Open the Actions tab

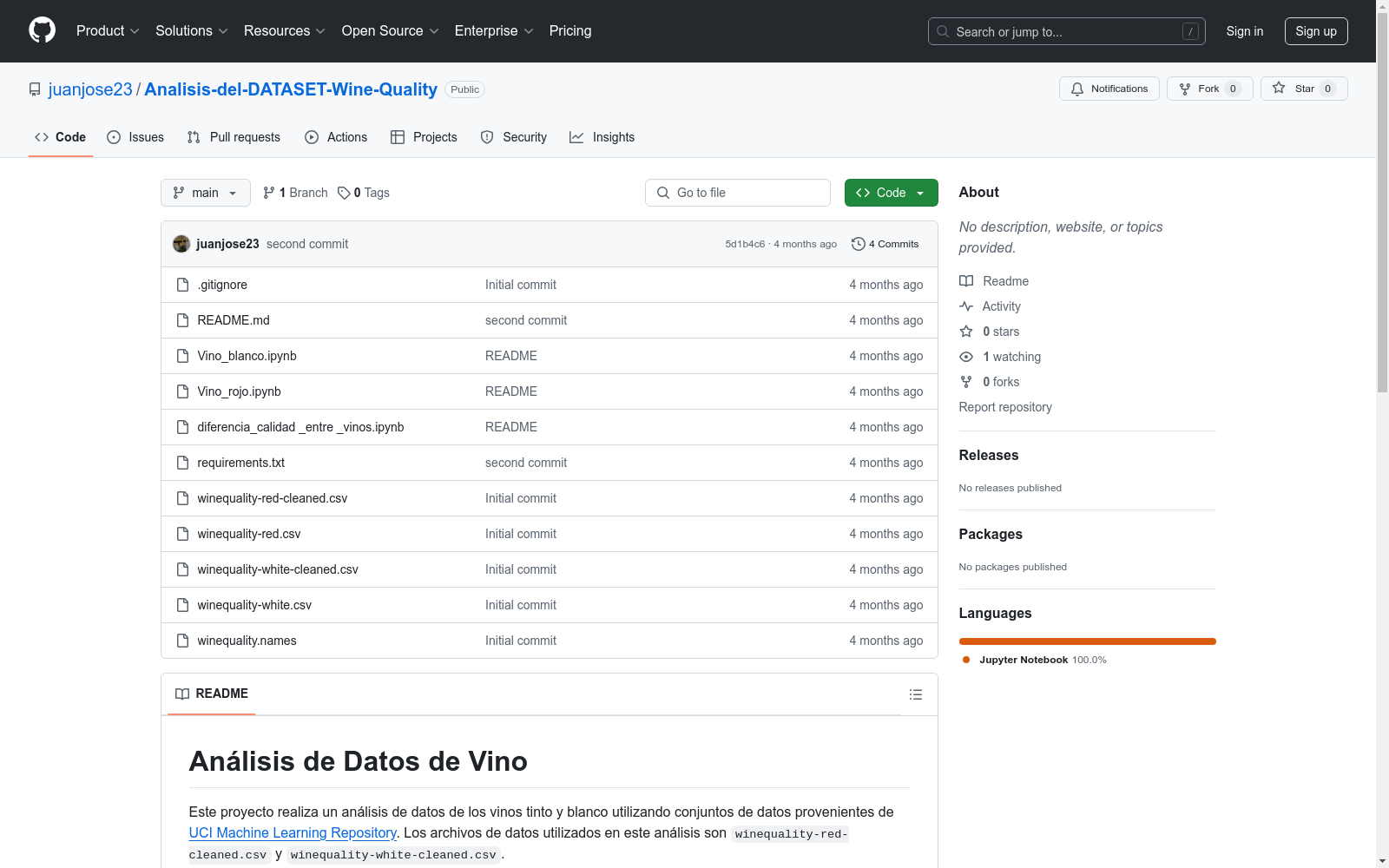coord(336,137)
